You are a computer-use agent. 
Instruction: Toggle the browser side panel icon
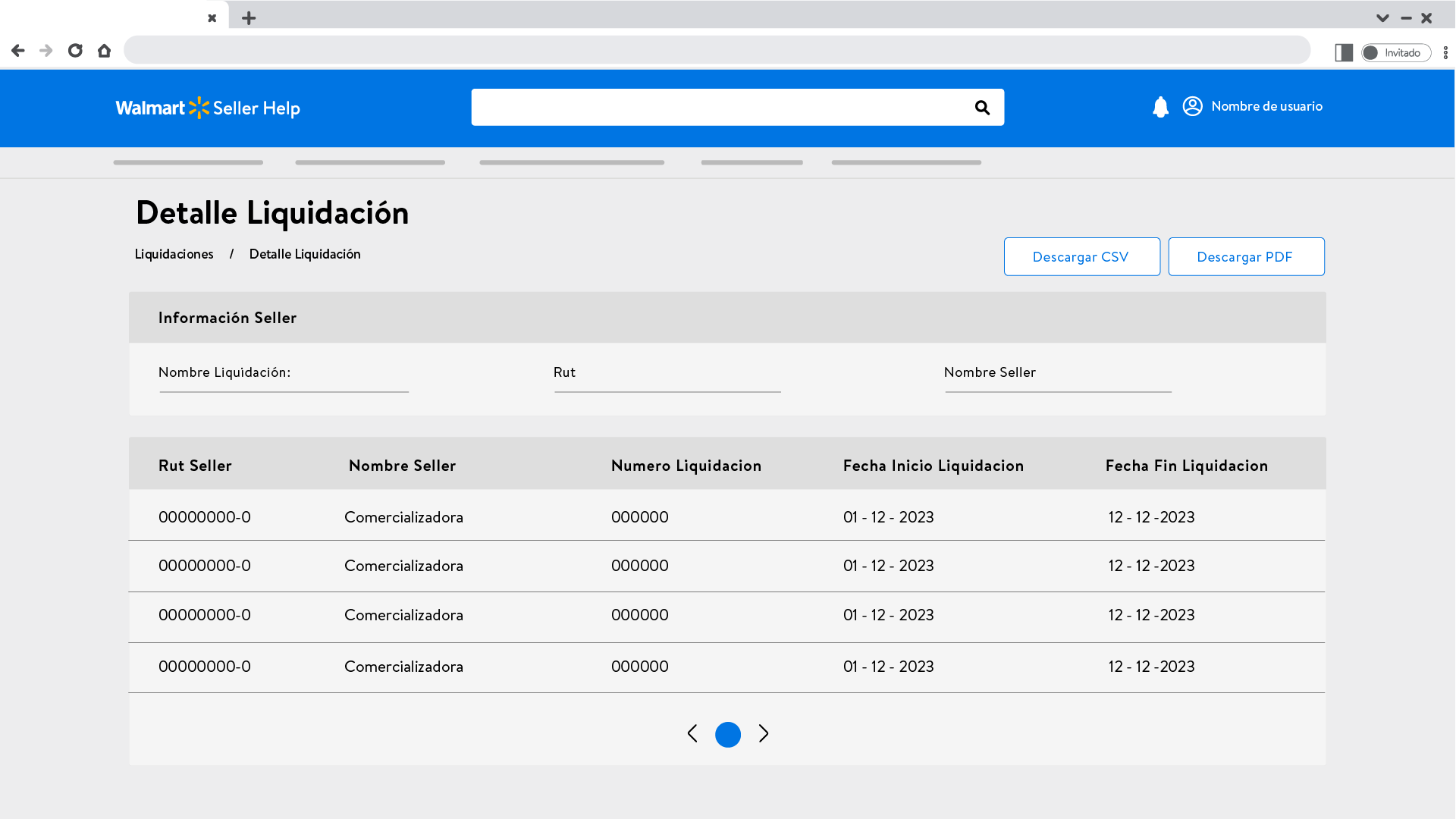1344,52
